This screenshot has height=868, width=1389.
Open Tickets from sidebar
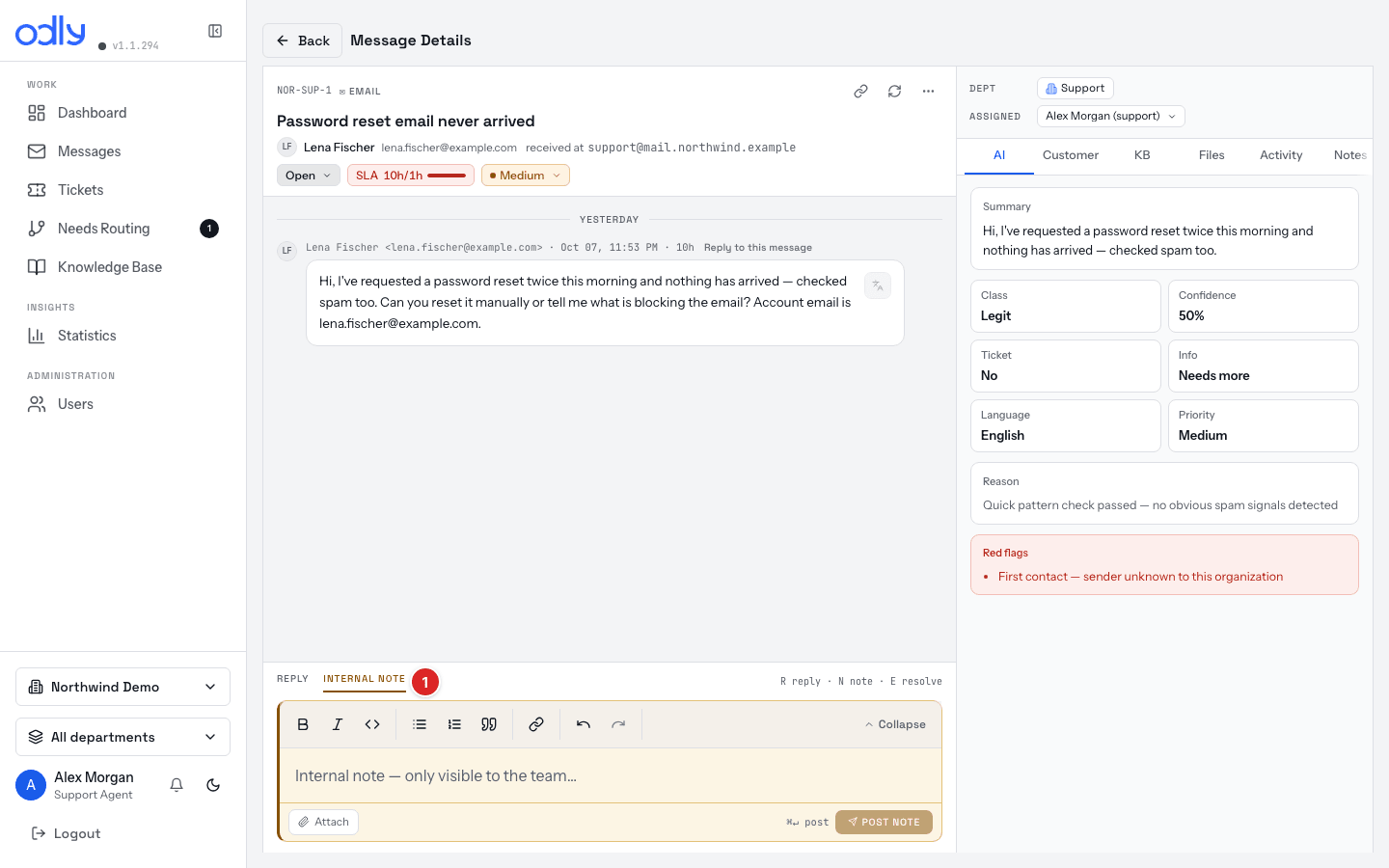click(123, 190)
